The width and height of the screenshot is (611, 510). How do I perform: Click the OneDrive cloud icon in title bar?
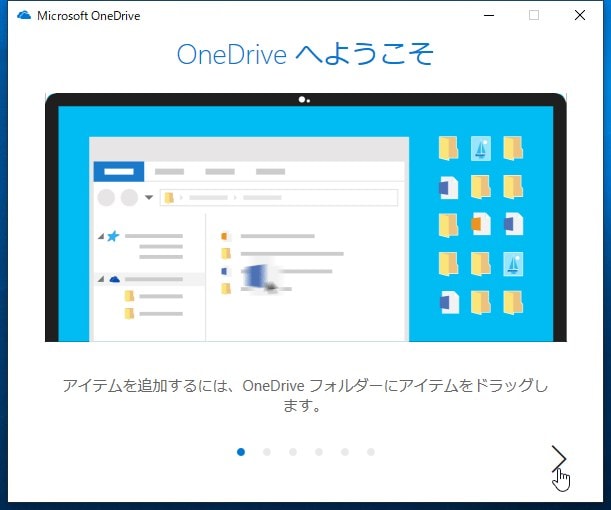(24, 15)
